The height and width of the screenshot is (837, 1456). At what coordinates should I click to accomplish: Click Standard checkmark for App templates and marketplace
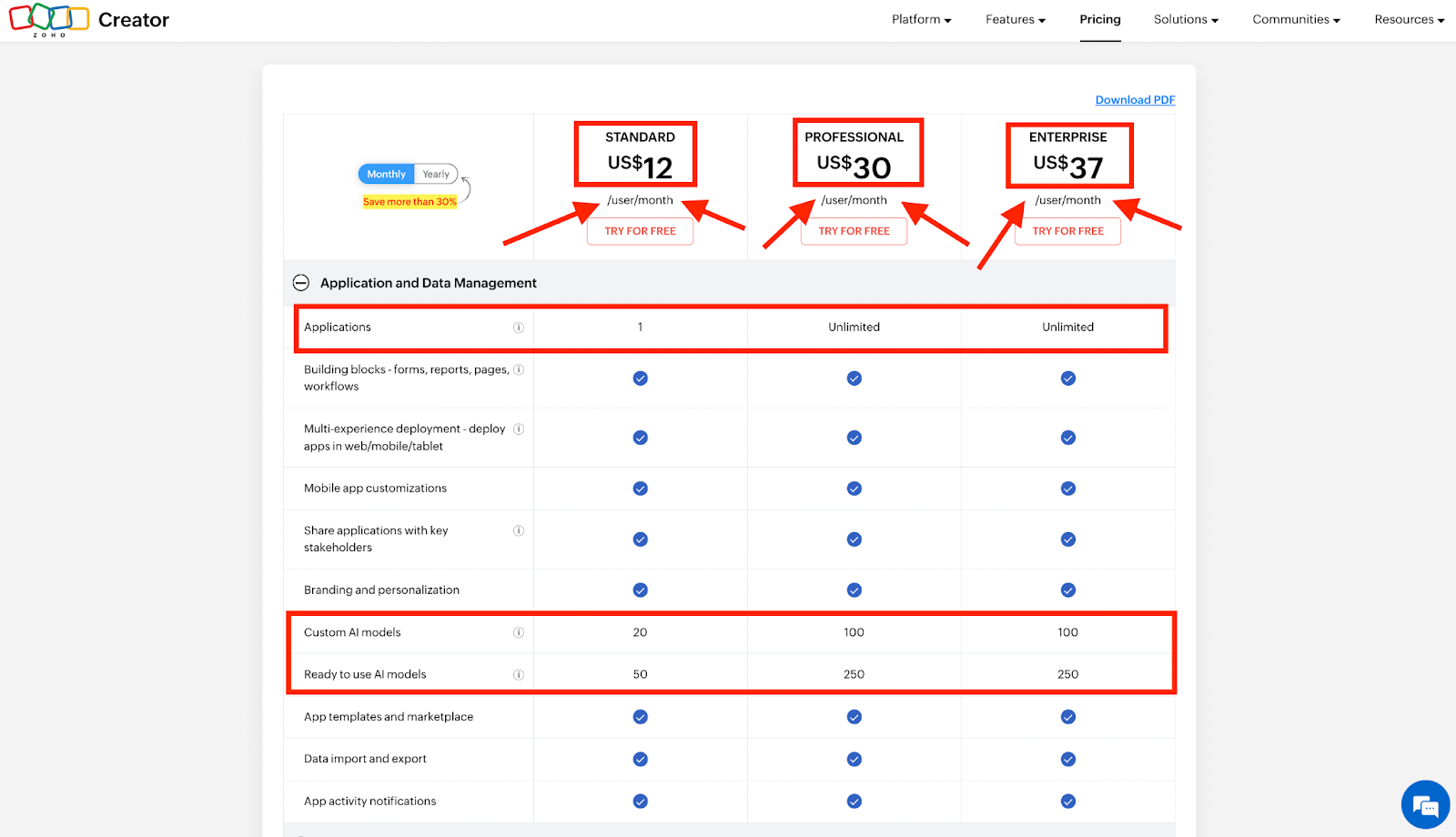click(x=641, y=717)
